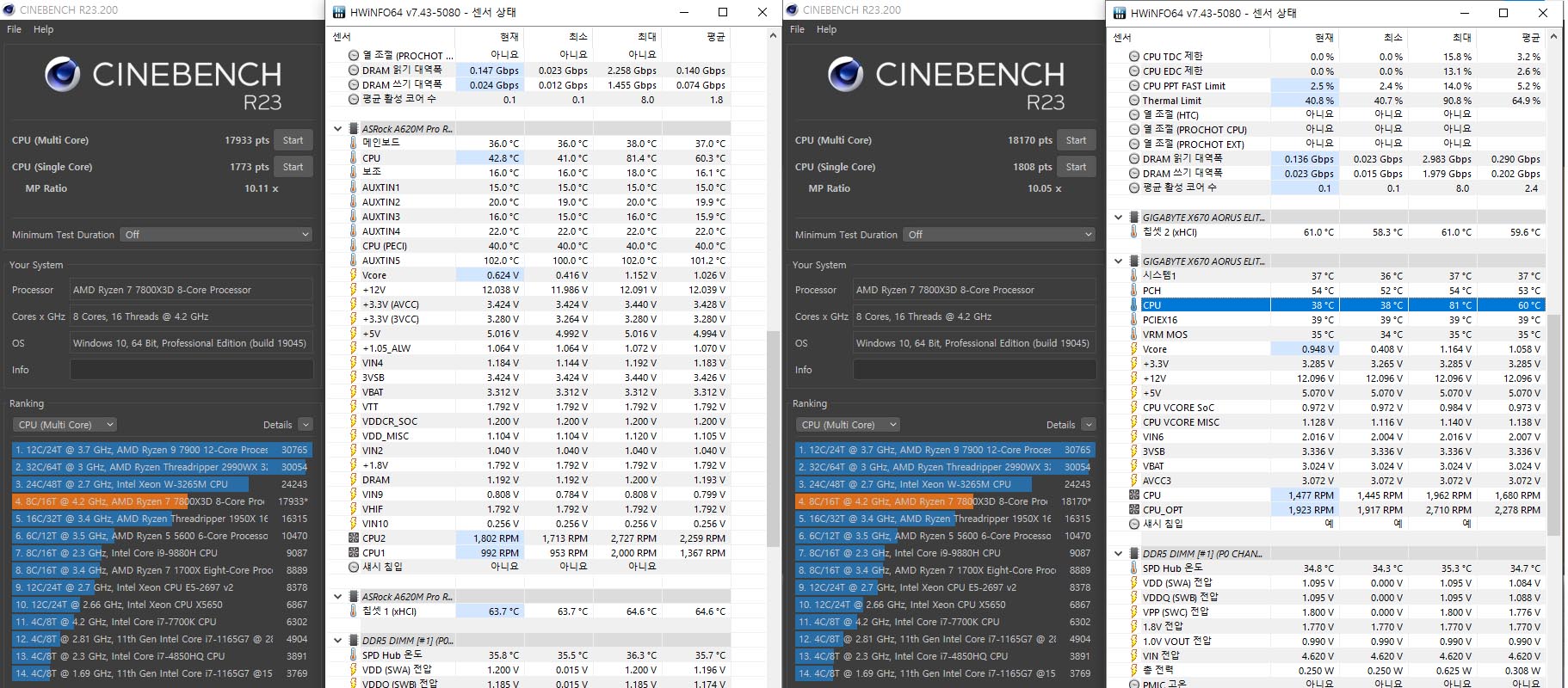Click thermometer icon beside PCH sensor
1568x688 pixels.
(1134, 290)
